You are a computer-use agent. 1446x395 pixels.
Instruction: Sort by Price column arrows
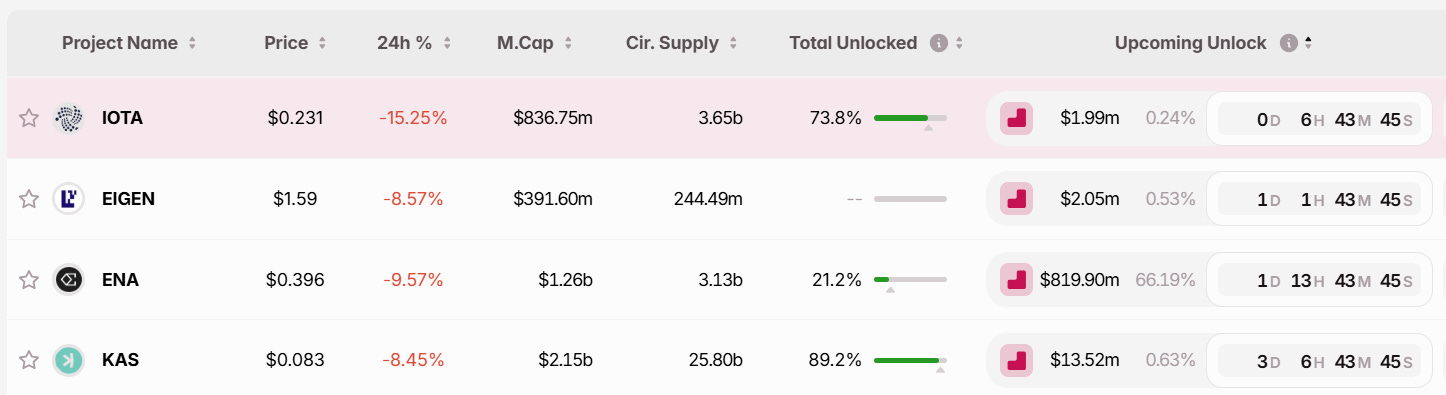tap(322, 43)
